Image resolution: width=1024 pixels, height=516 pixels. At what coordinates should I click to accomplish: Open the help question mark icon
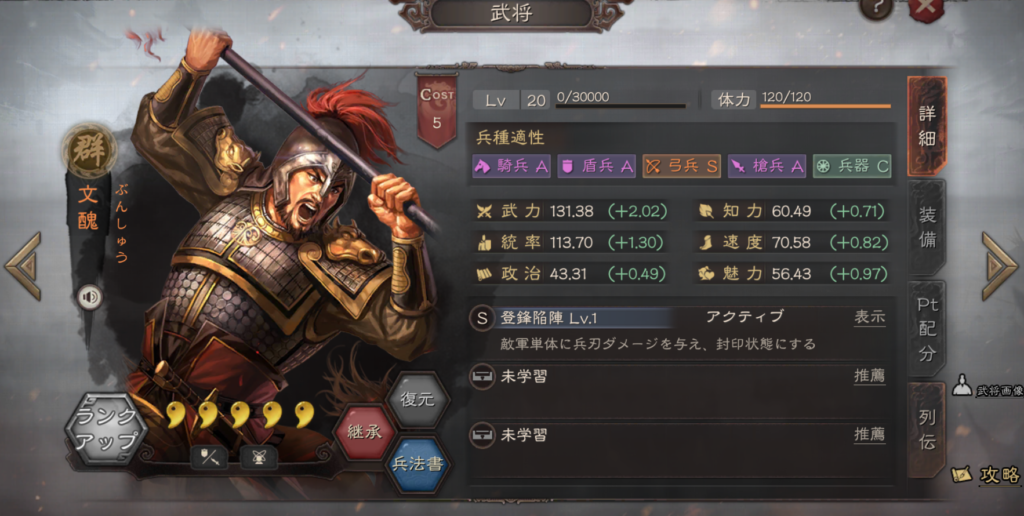[876, 8]
